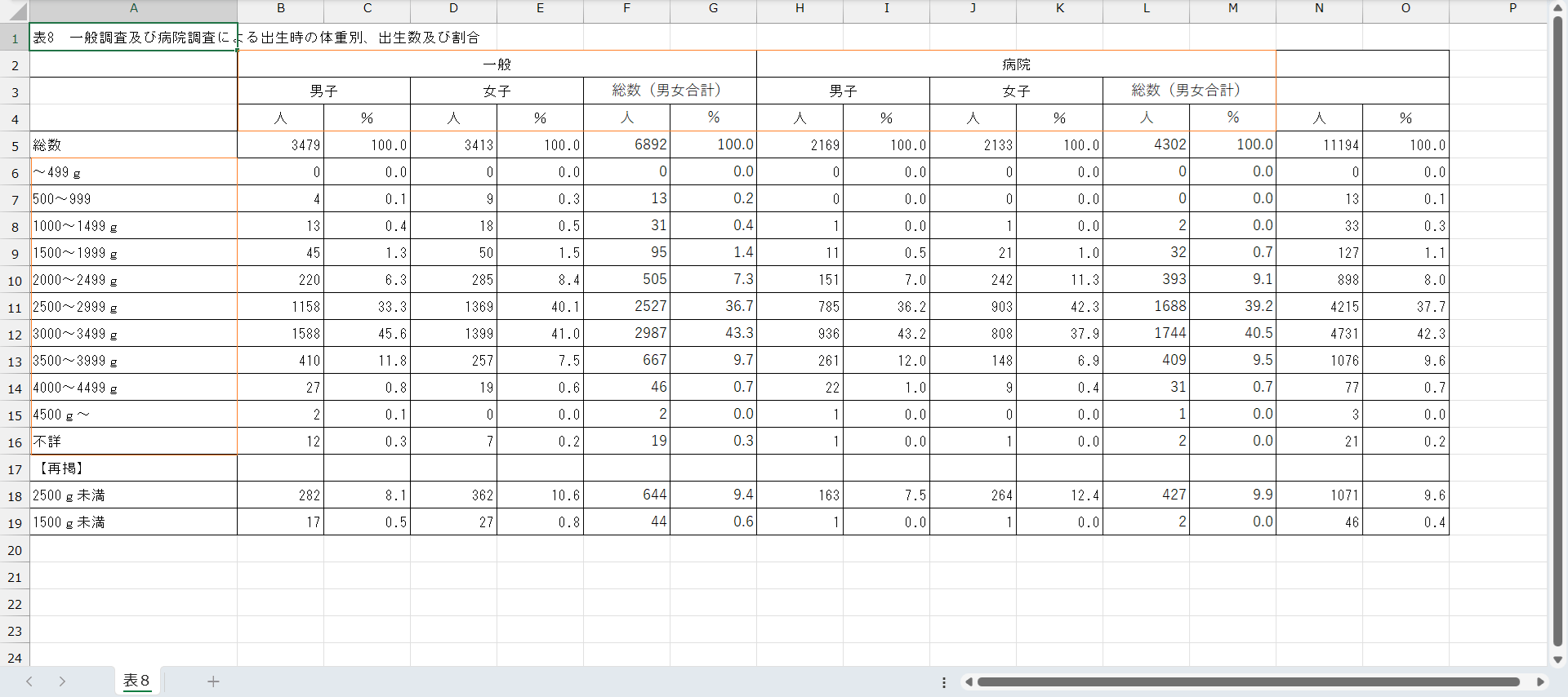Select row 5 header
Image resolution: width=1568 pixels, height=697 pixels.
click(x=15, y=146)
